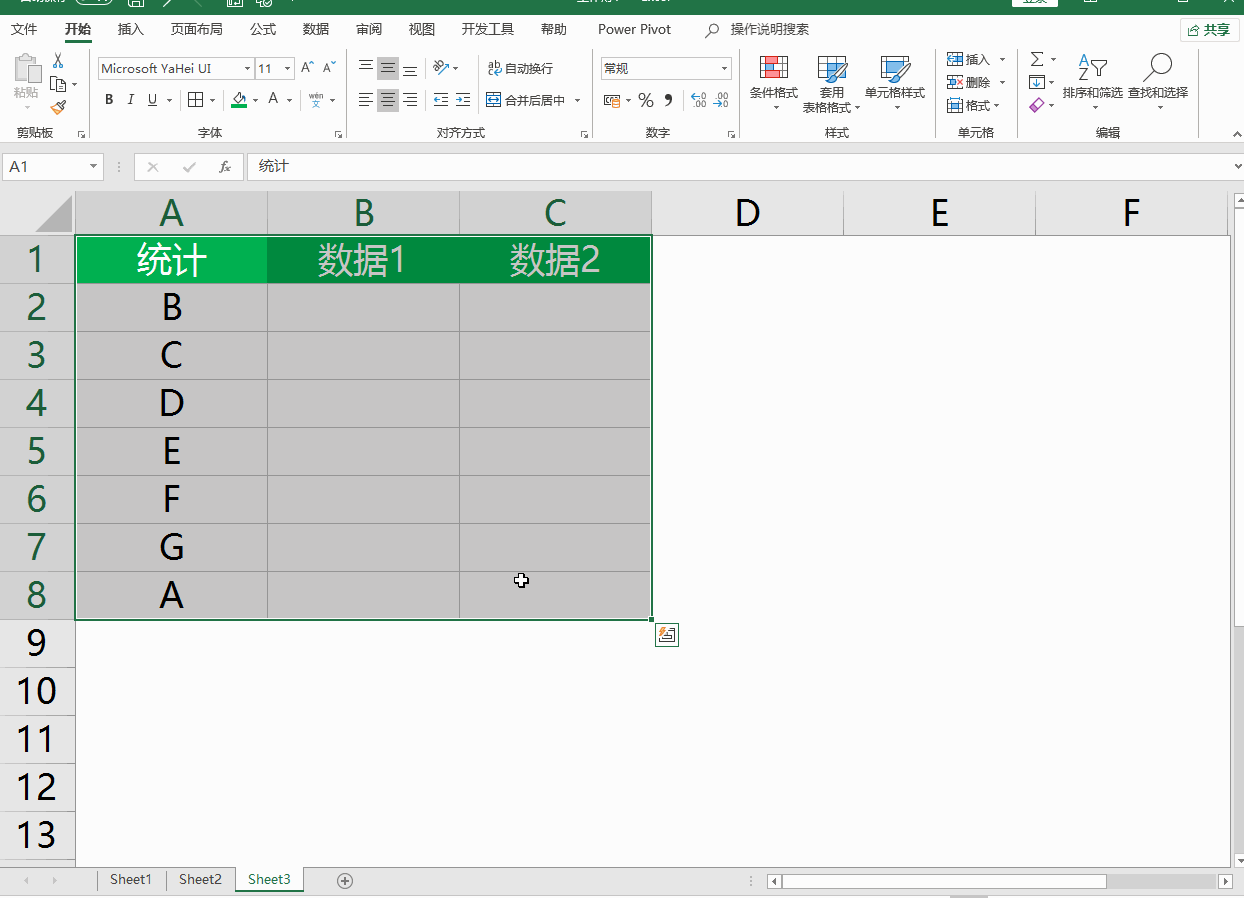Open the Name Box dropdown arrow
Viewport: 1244px width, 898px height.
(93, 167)
